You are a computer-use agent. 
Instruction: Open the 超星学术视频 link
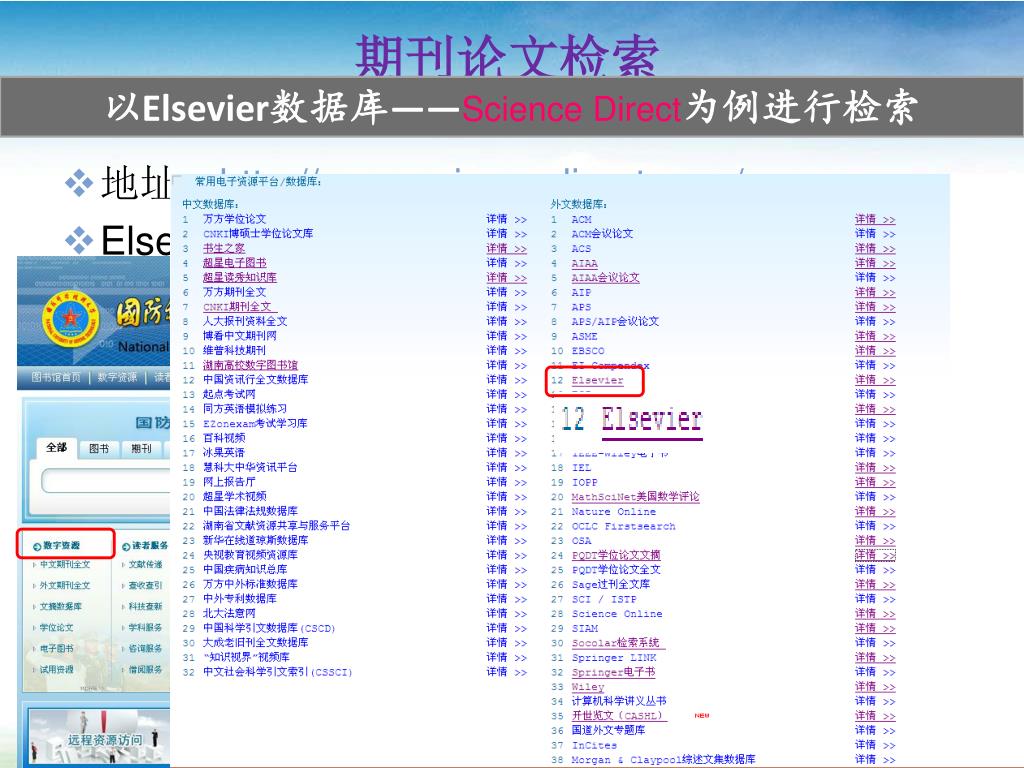(234, 496)
